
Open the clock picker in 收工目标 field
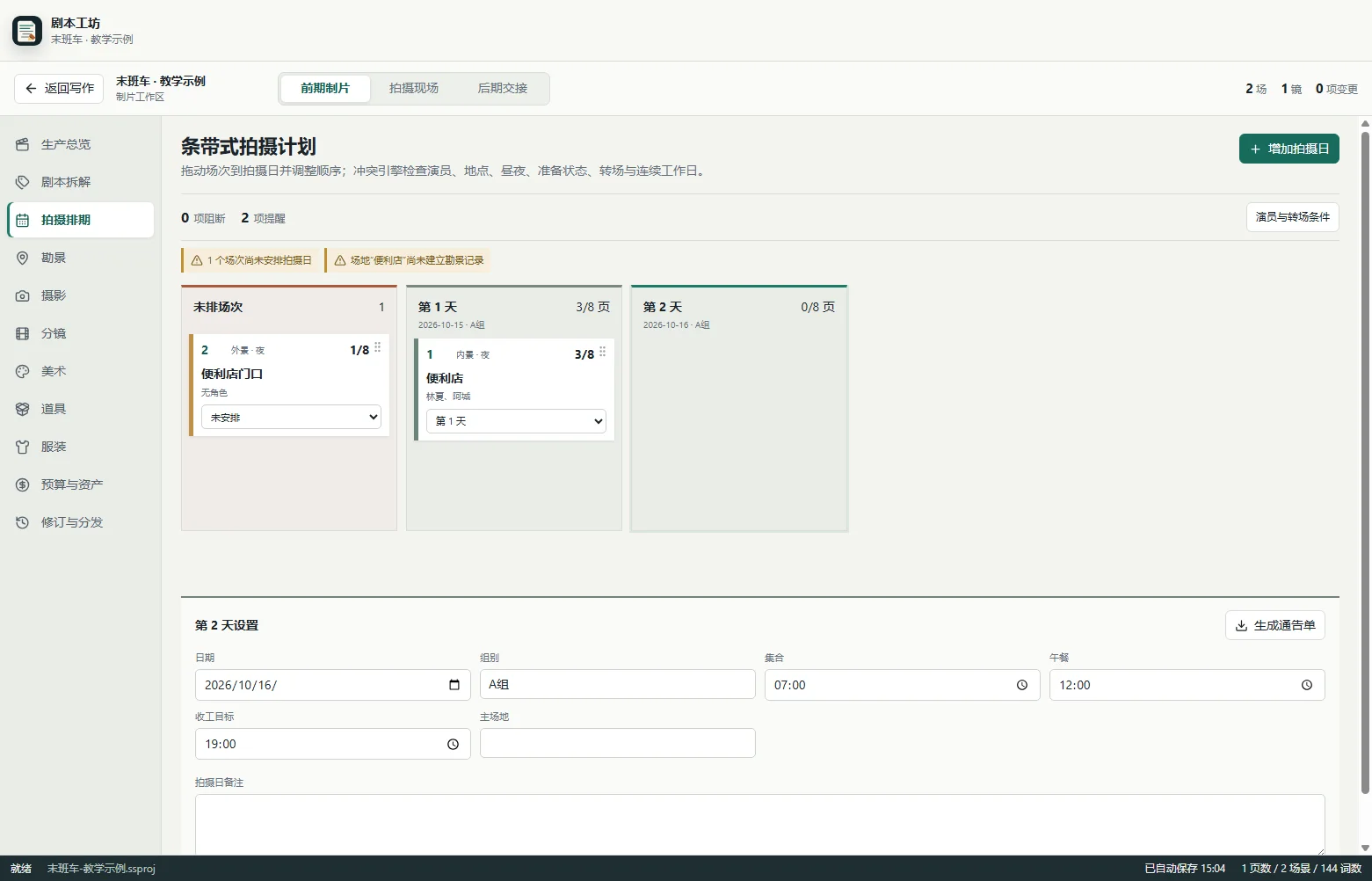[454, 744]
